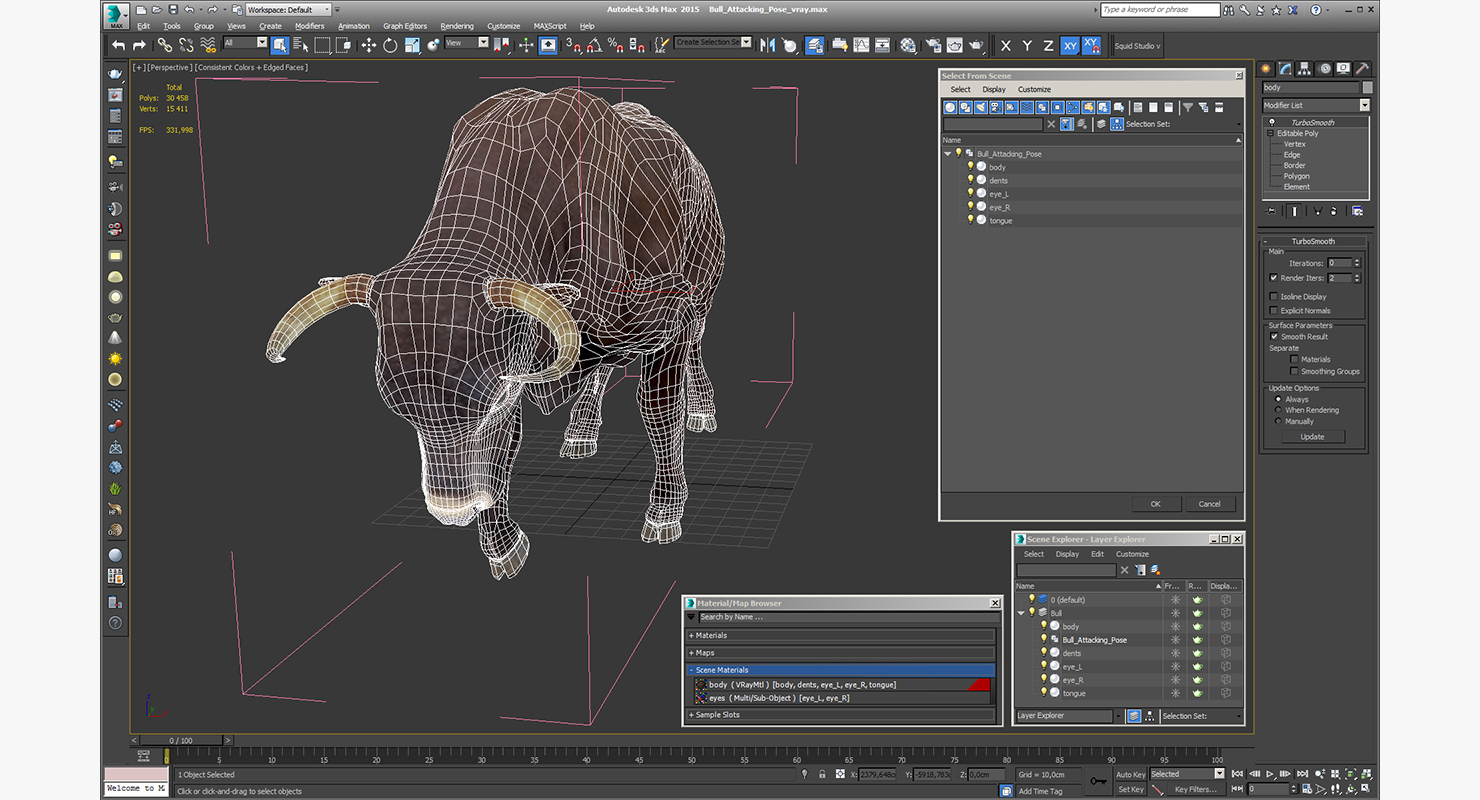Open the Modifiers menu
The height and width of the screenshot is (800, 1480).
click(x=309, y=26)
